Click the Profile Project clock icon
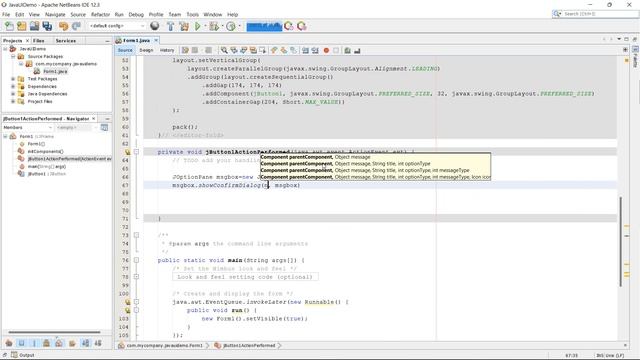This screenshot has height=360, width=640. pyautogui.click(x=231, y=26)
